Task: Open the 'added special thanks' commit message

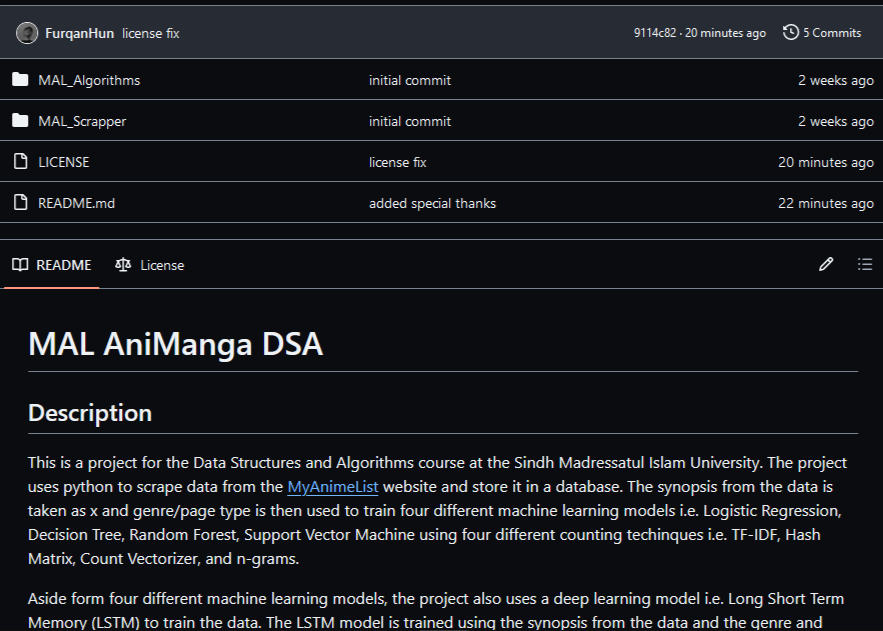Action: (432, 203)
